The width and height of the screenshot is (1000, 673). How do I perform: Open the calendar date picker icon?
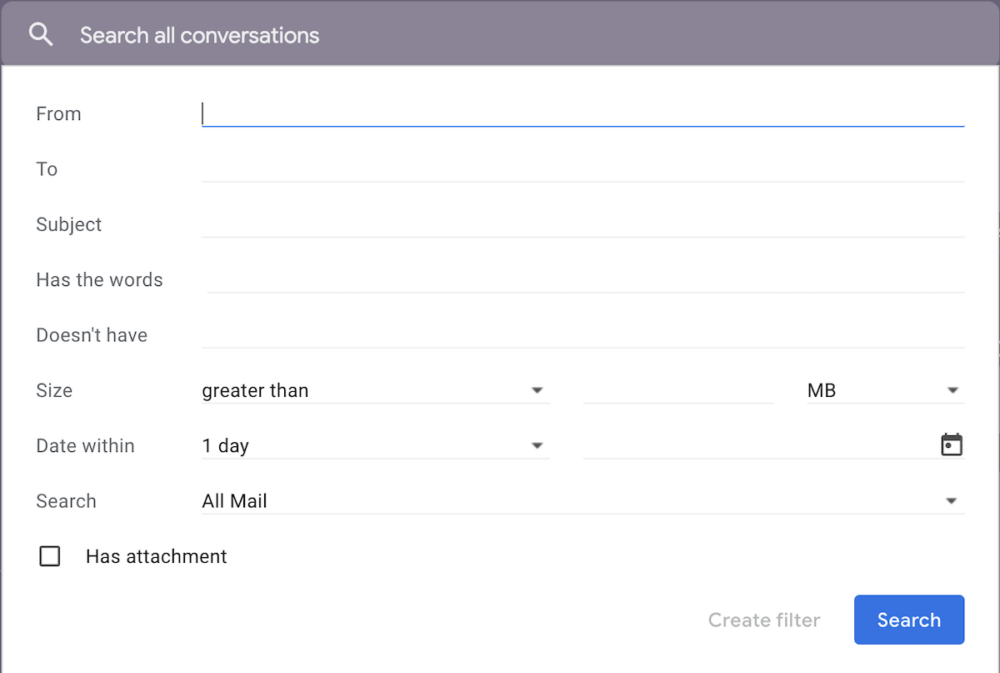(951, 444)
